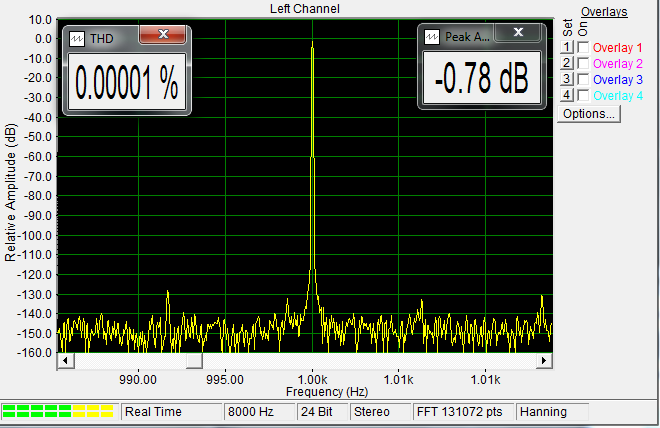Click the 8000 Hz sampling rate field
Image resolution: width=660 pixels, height=428 pixels.
(259, 412)
